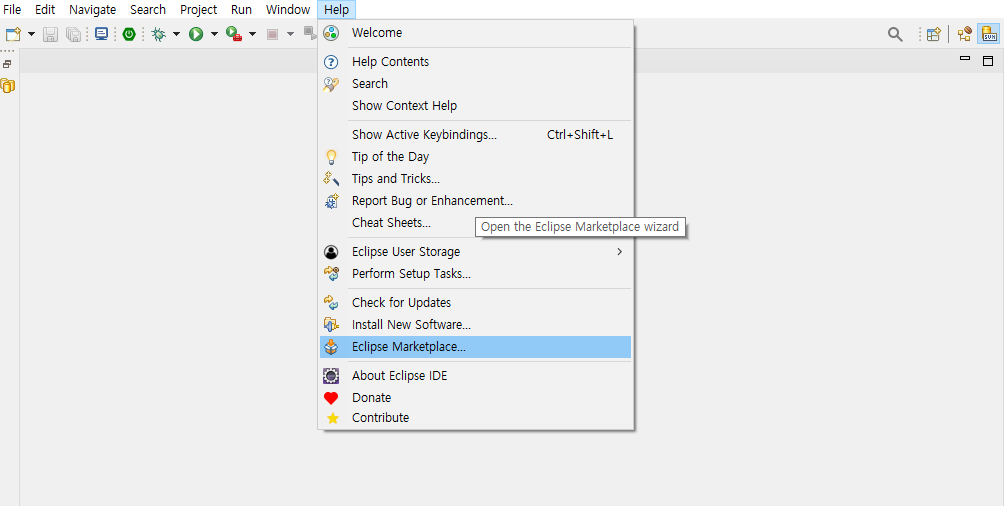This screenshot has width=1004, height=506.
Task: Click the Debug bug icon
Action: tap(158, 34)
